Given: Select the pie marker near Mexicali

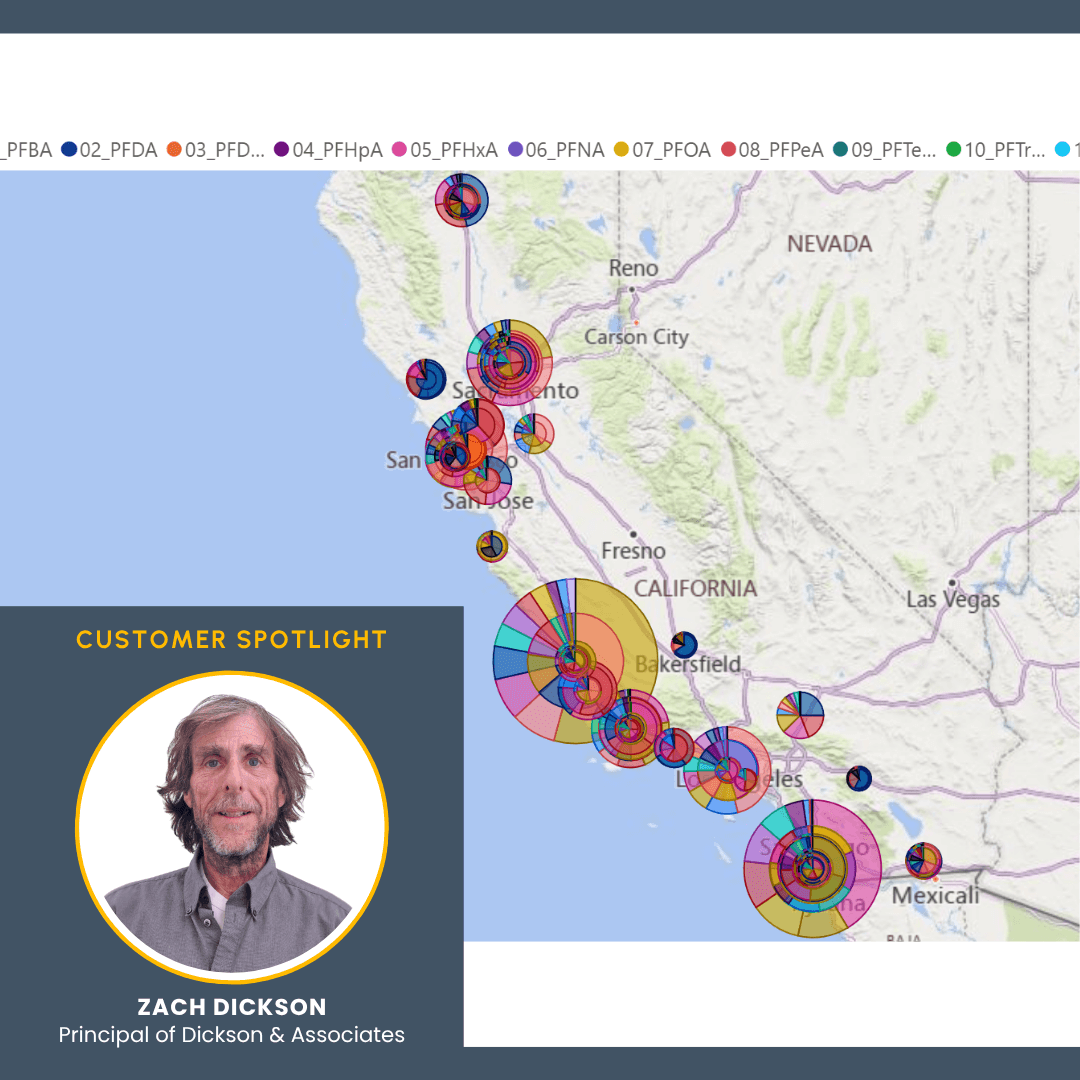Looking at the screenshot, I should click(923, 860).
